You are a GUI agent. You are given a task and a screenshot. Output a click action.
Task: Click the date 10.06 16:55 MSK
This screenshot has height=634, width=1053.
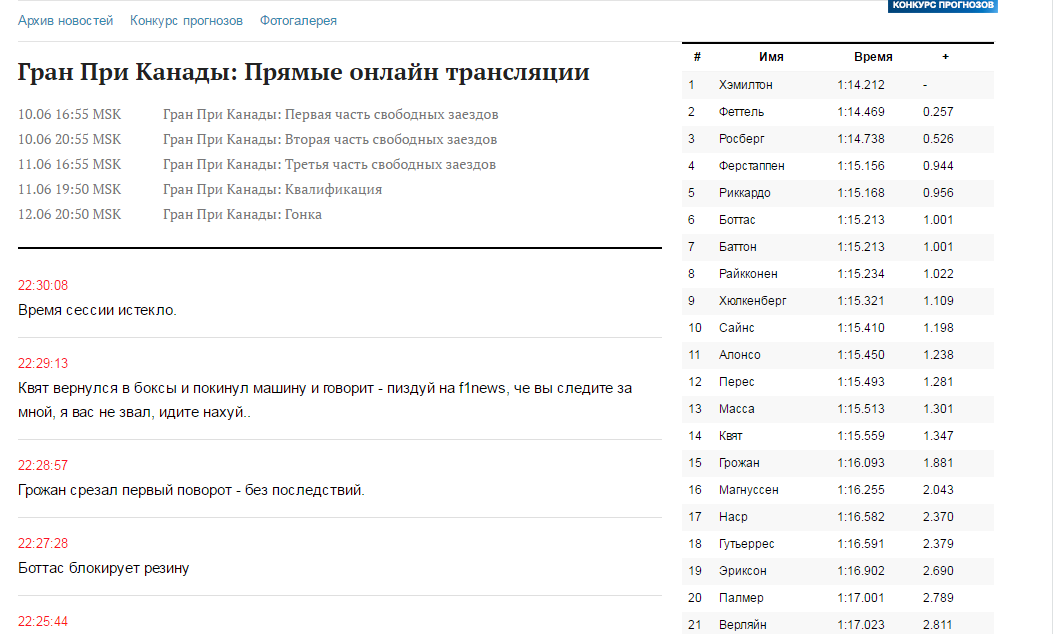tap(69, 115)
